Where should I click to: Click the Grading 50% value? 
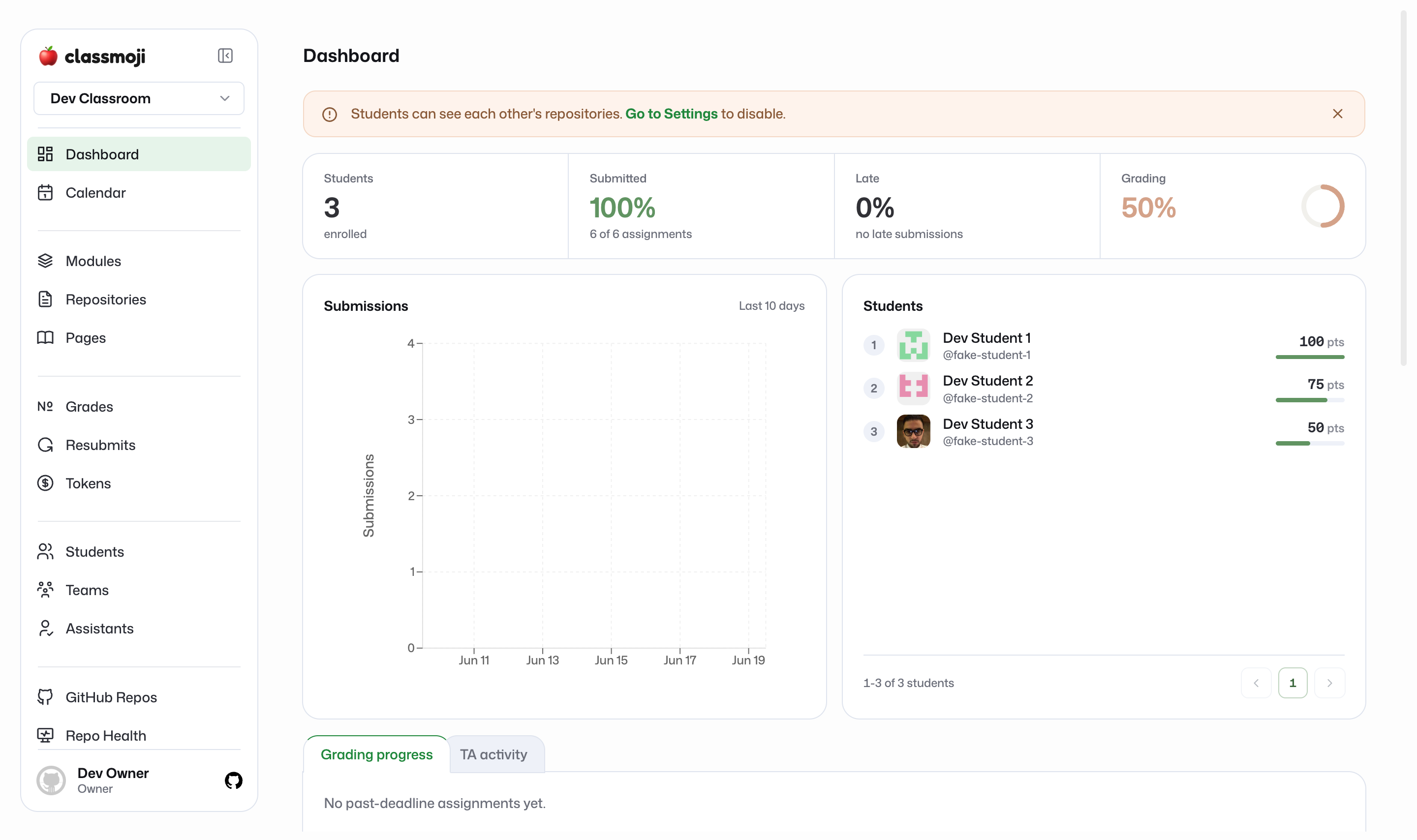click(x=1149, y=208)
